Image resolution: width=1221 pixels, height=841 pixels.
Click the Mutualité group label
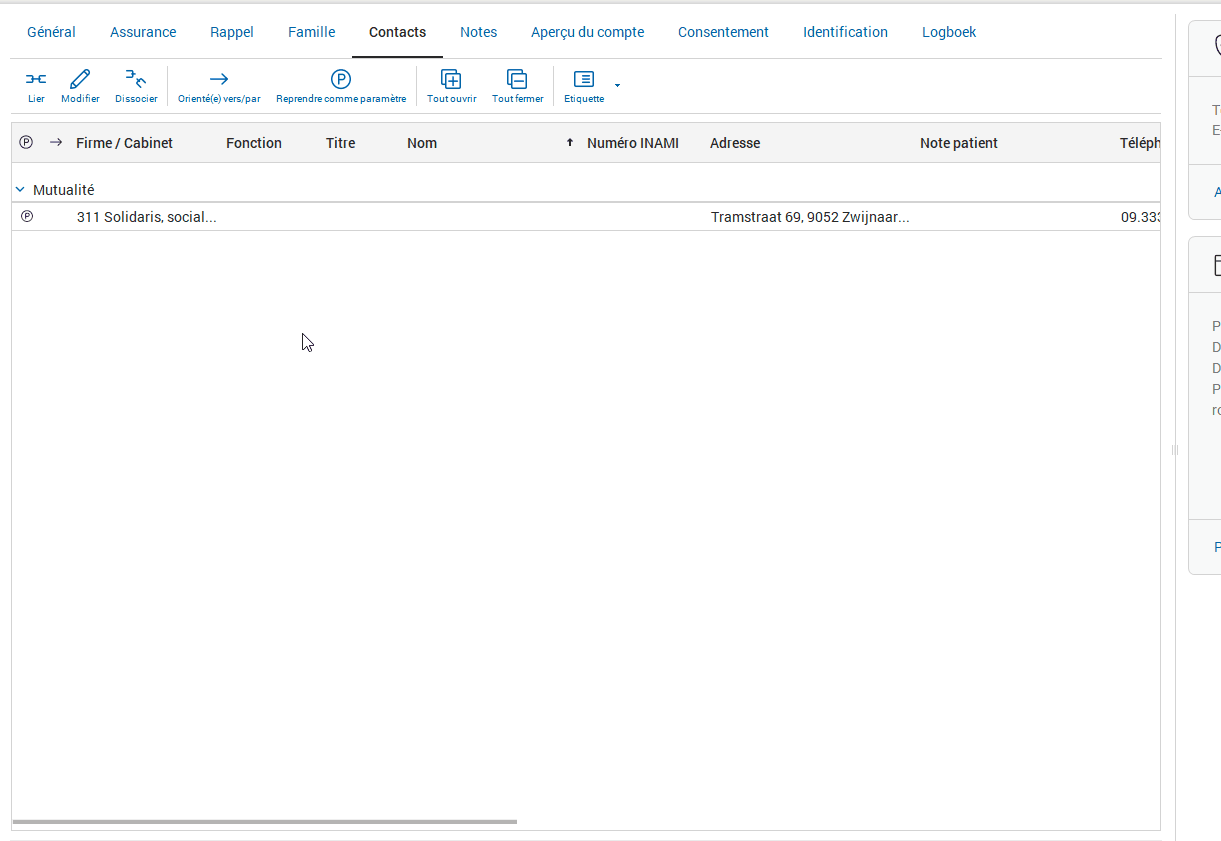(64, 190)
